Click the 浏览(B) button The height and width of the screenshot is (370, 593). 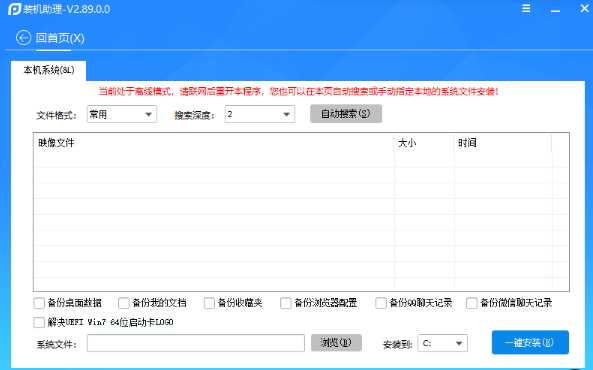pyautogui.click(x=336, y=342)
